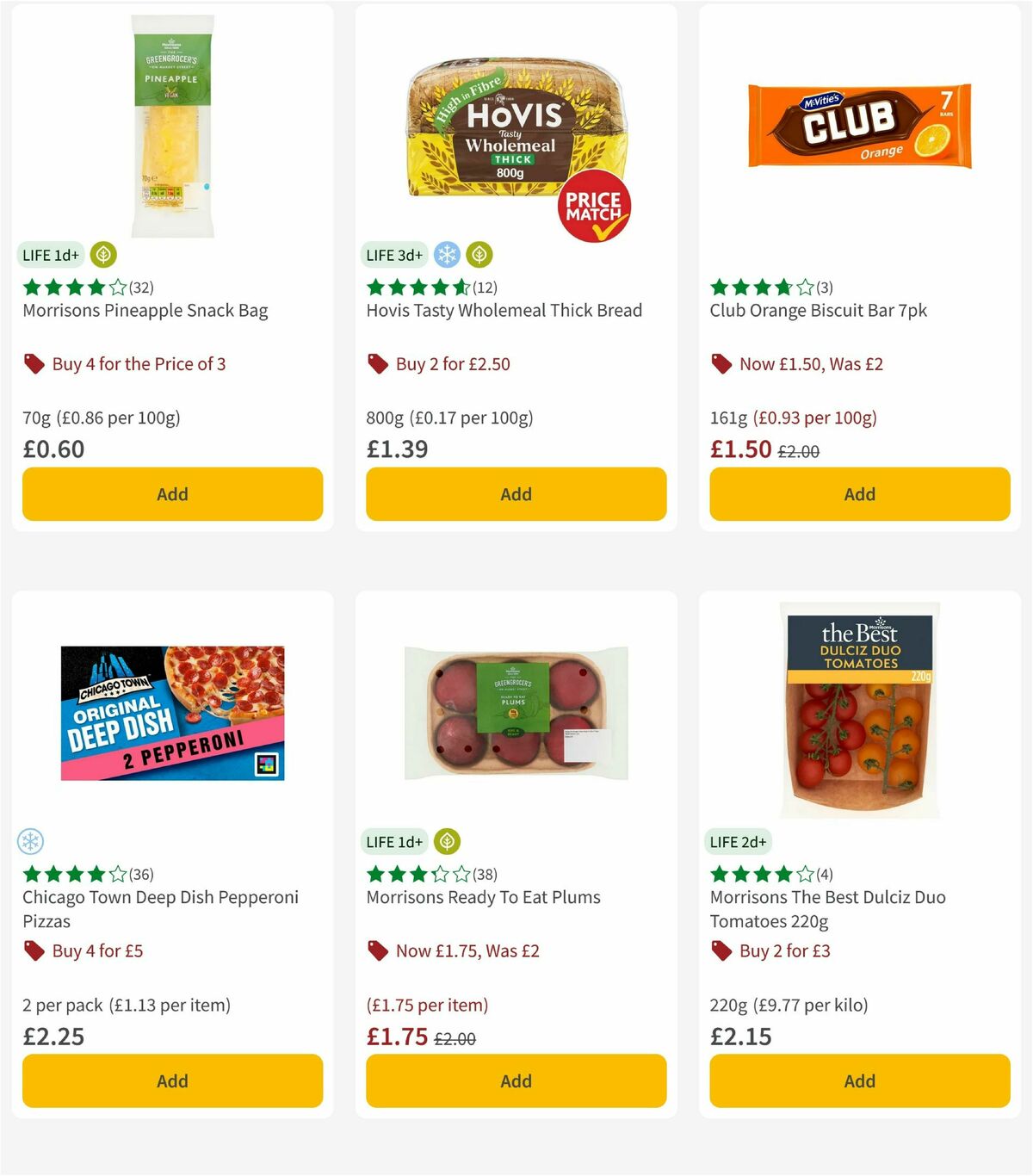The height and width of the screenshot is (1176, 1033).
Task: Click the leaf icon beside the Hovis snowflake badge
Action: [x=479, y=255]
